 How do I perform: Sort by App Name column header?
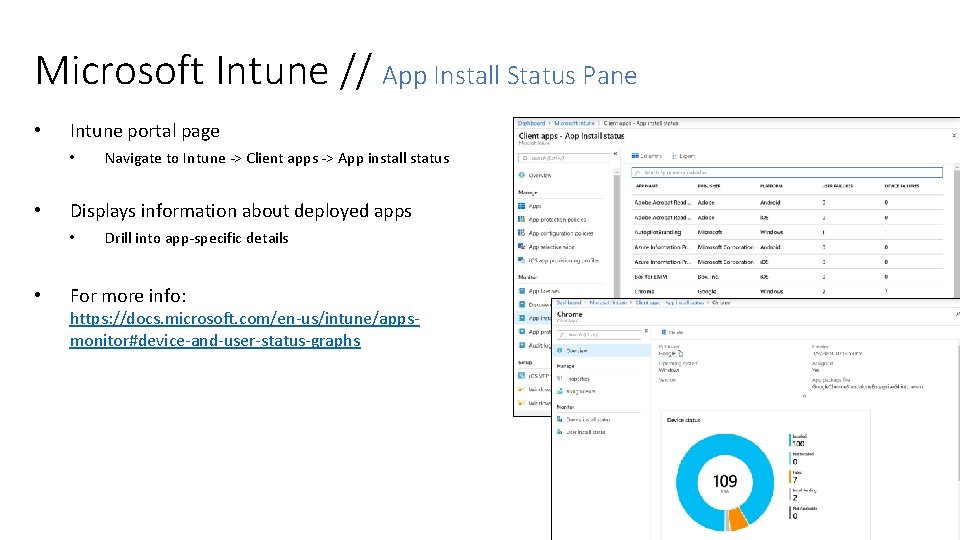(x=647, y=186)
